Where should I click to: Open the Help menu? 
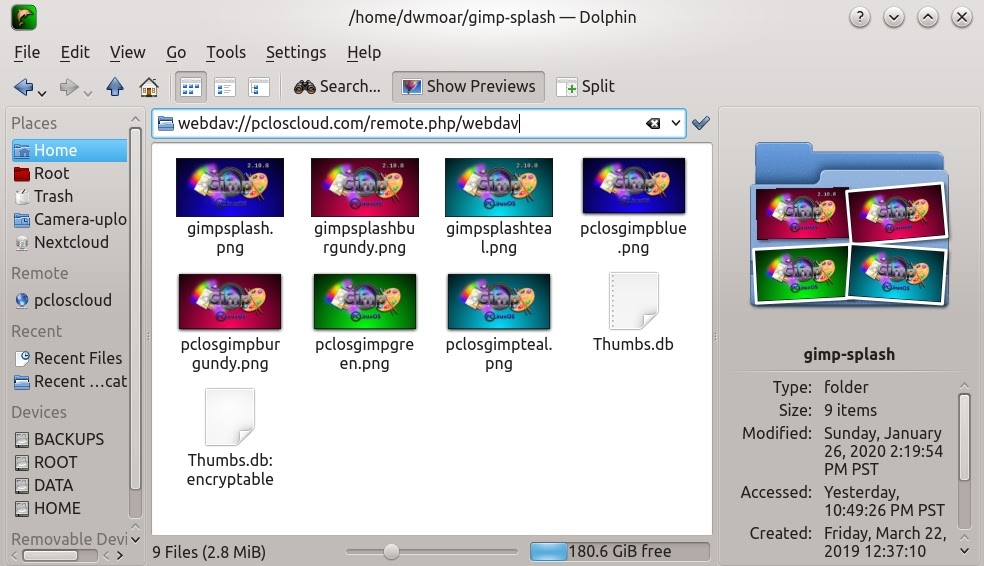[x=364, y=52]
